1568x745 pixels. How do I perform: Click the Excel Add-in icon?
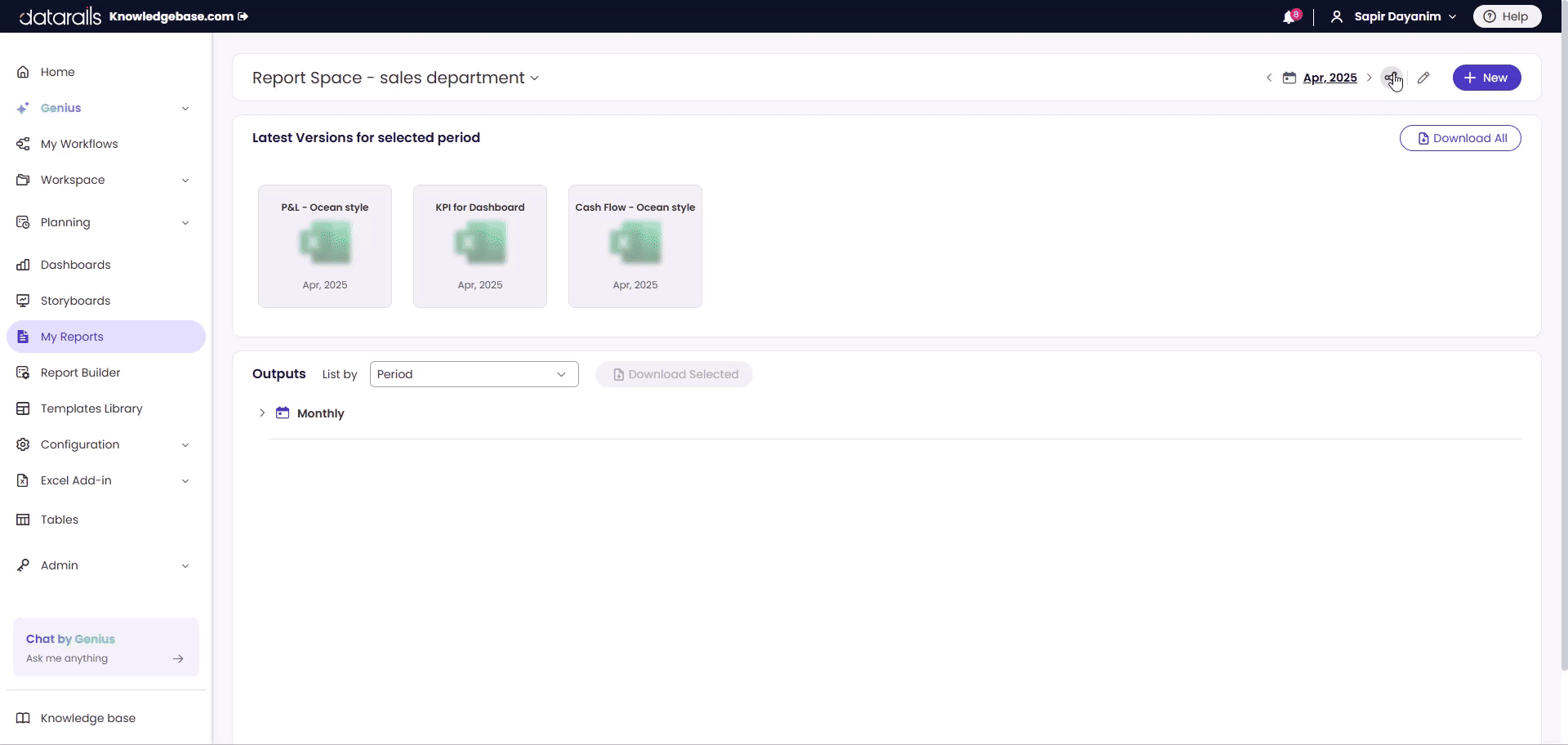pyautogui.click(x=23, y=480)
